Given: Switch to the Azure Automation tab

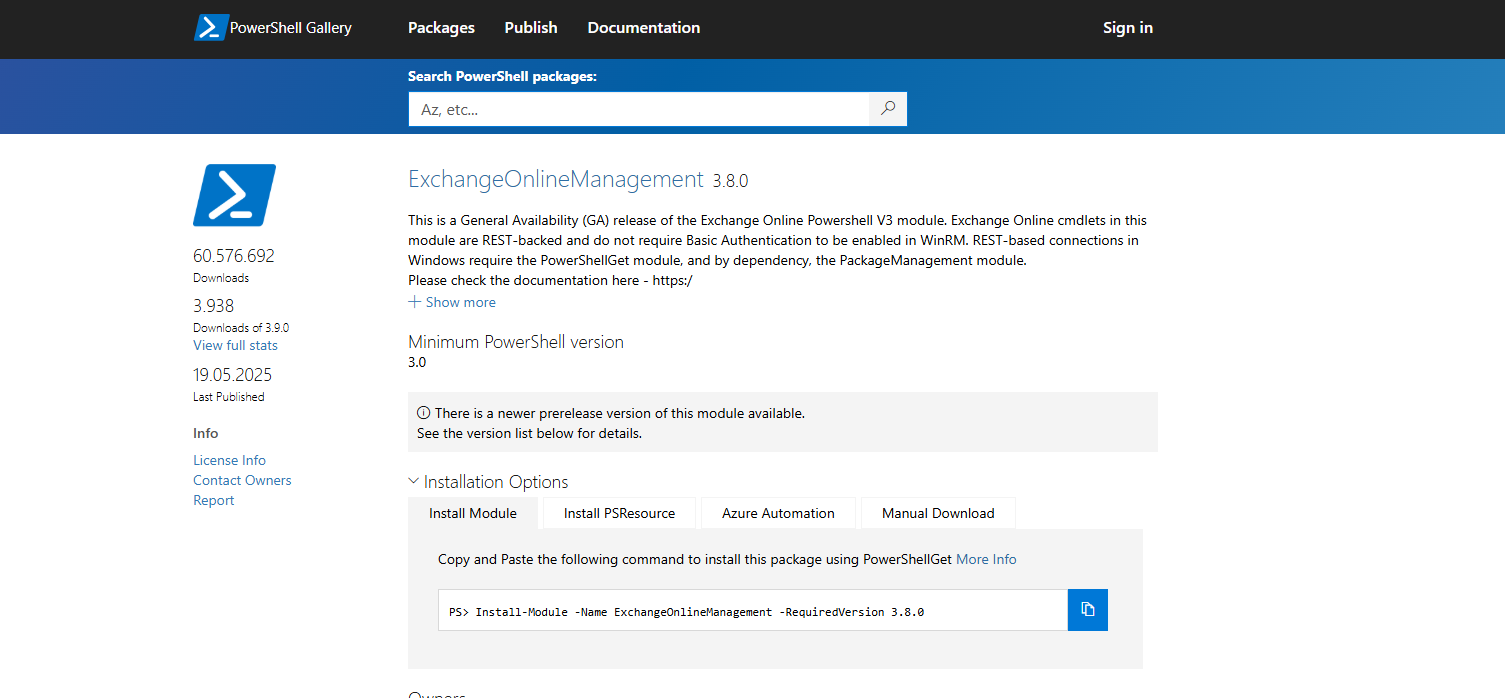Looking at the screenshot, I should 778,513.
